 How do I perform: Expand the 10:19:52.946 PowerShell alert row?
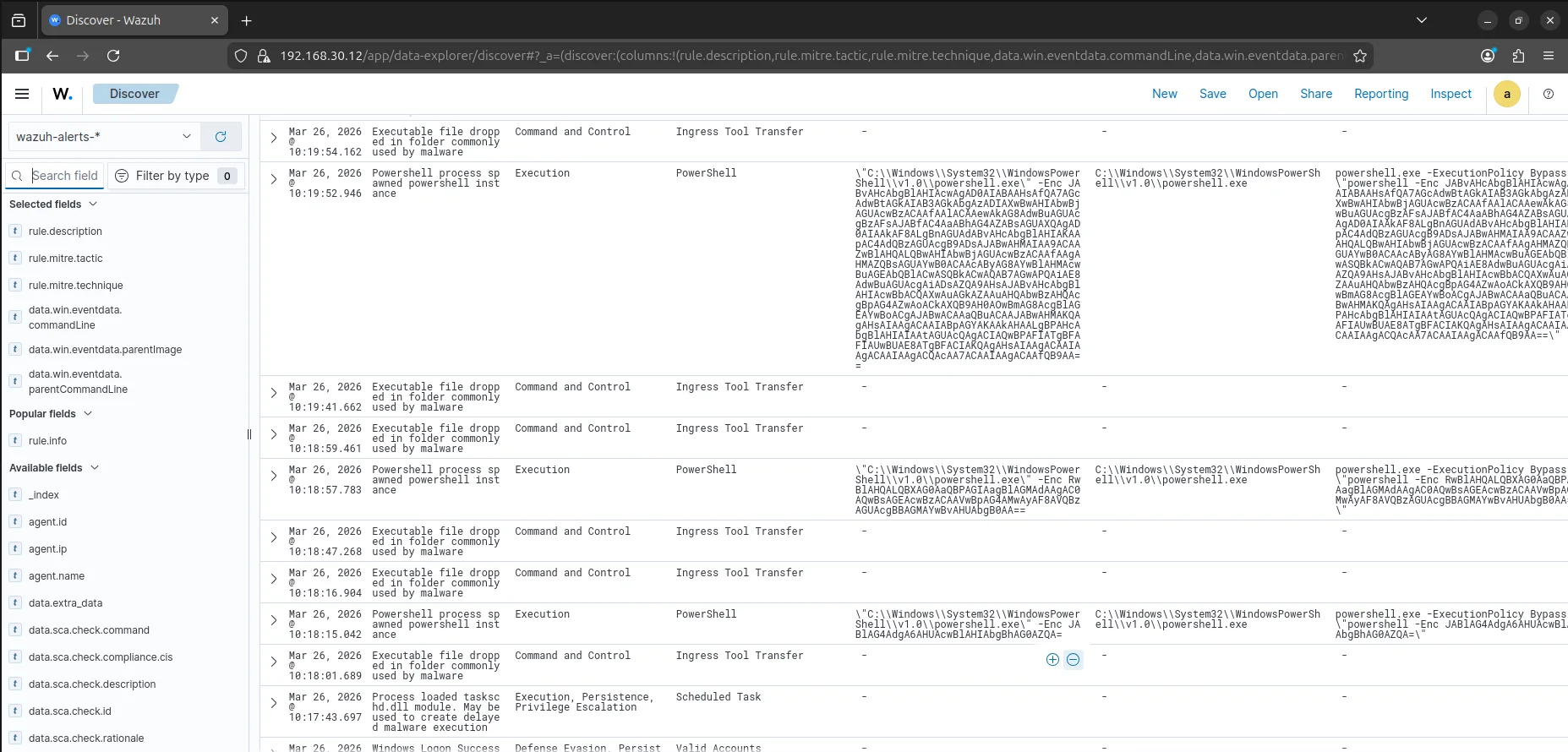pos(274,179)
